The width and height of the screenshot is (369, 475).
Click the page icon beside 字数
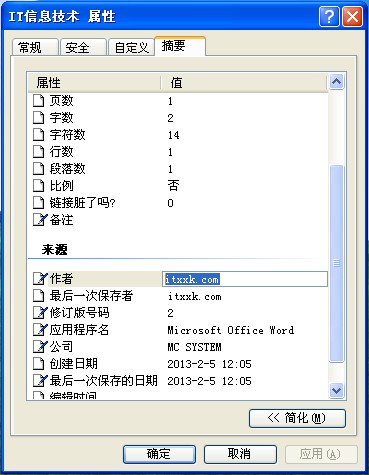pos(39,117)
